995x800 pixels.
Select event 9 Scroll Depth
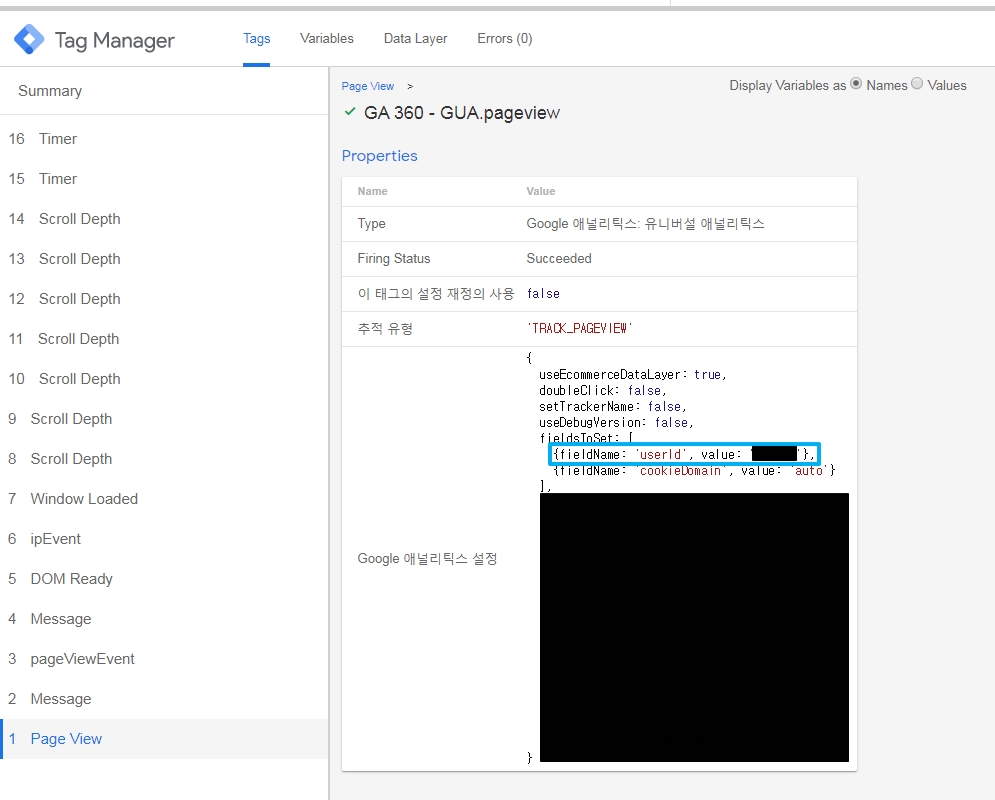[x=164, y=419]
